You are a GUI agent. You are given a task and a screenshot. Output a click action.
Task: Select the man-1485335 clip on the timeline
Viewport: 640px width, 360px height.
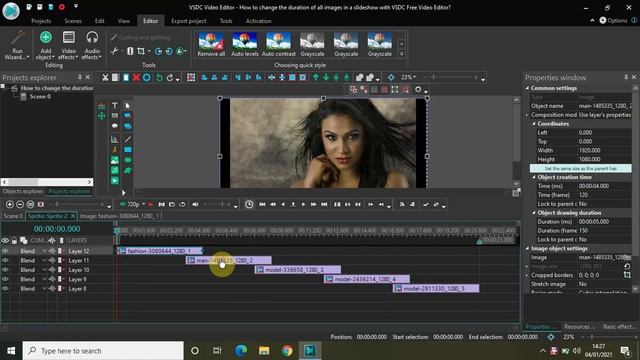click(229, 260)
